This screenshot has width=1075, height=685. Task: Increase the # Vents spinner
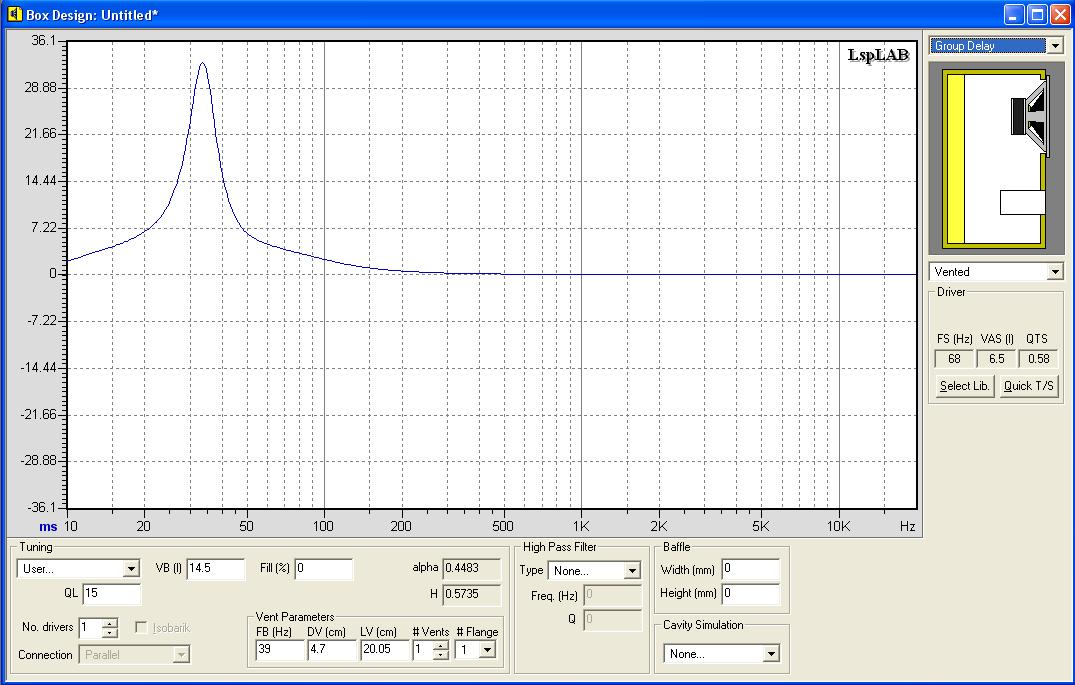tap(441, 646)
